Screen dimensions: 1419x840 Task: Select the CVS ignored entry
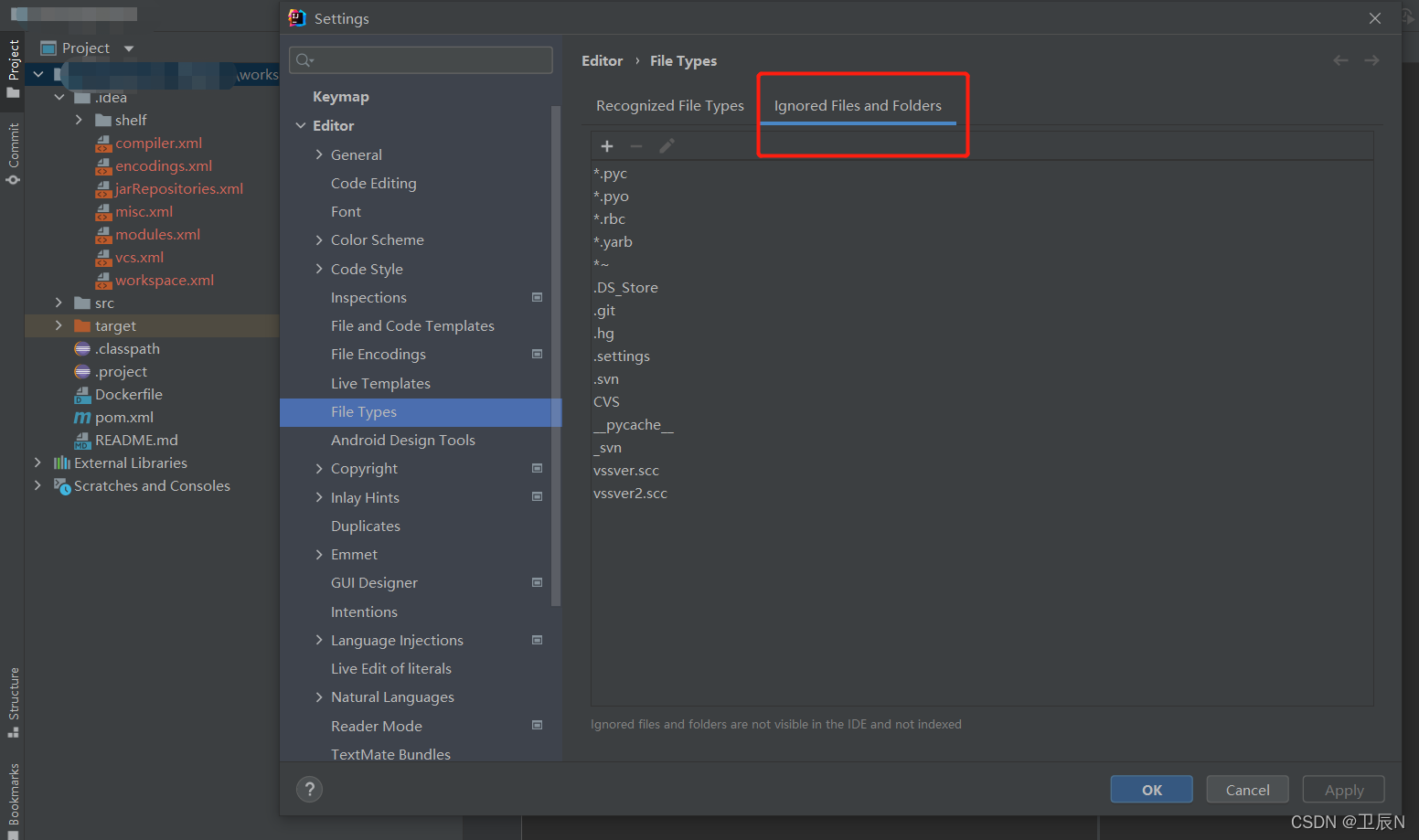(606, 402)
